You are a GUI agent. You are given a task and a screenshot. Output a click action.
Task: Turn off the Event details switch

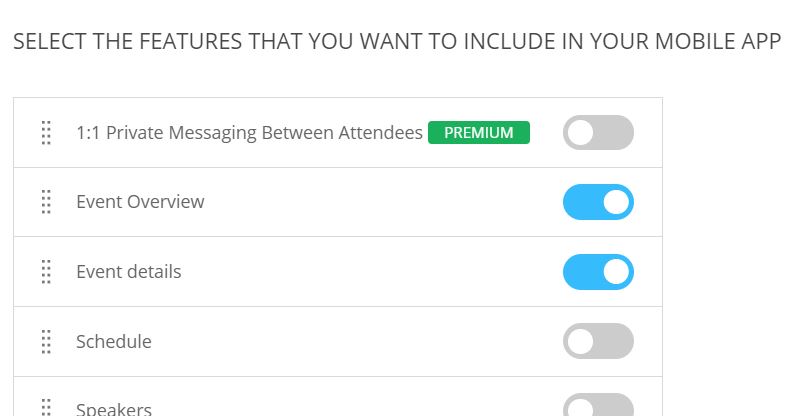[598, 272]
